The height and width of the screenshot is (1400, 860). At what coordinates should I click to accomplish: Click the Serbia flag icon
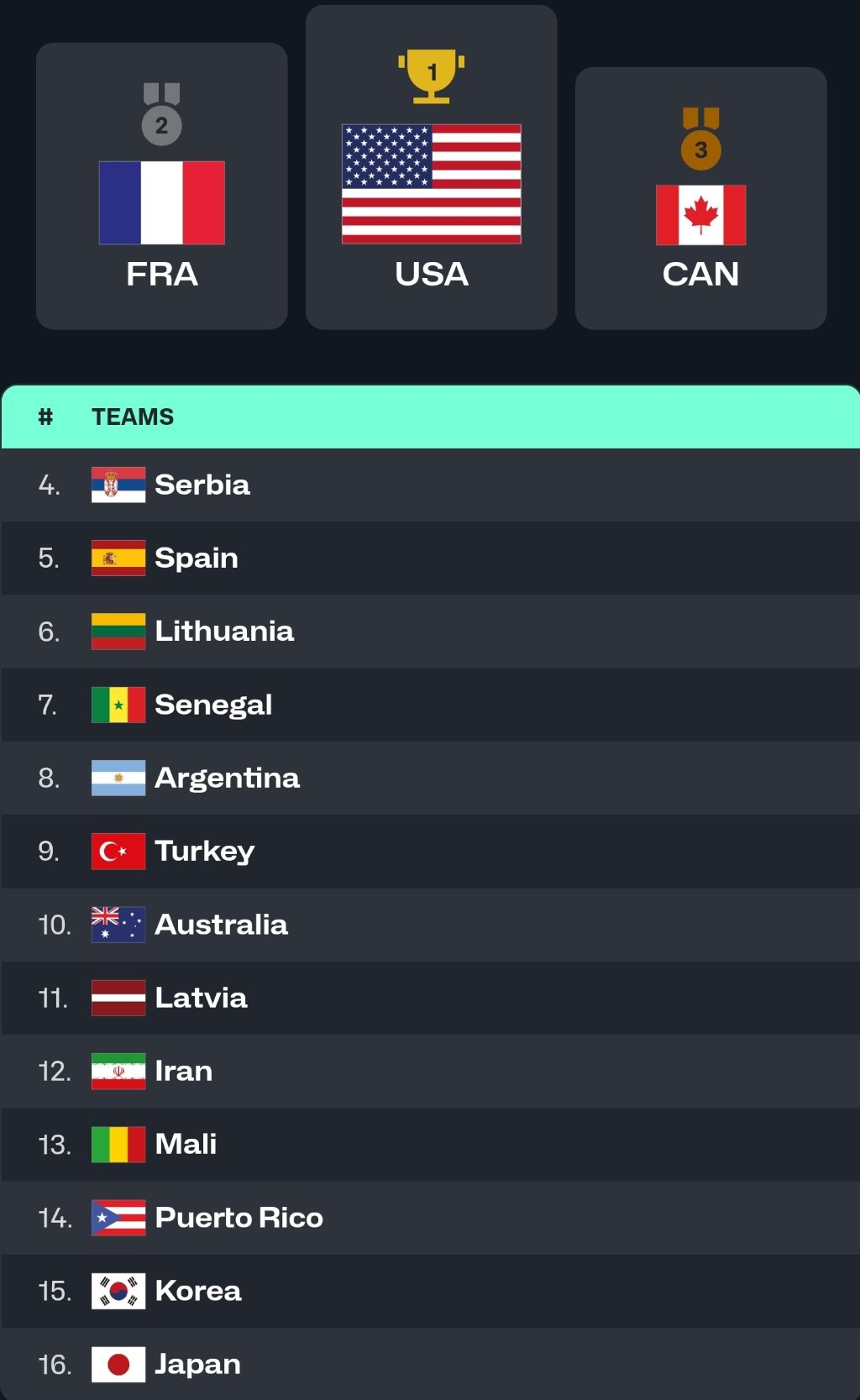point(118,485)
